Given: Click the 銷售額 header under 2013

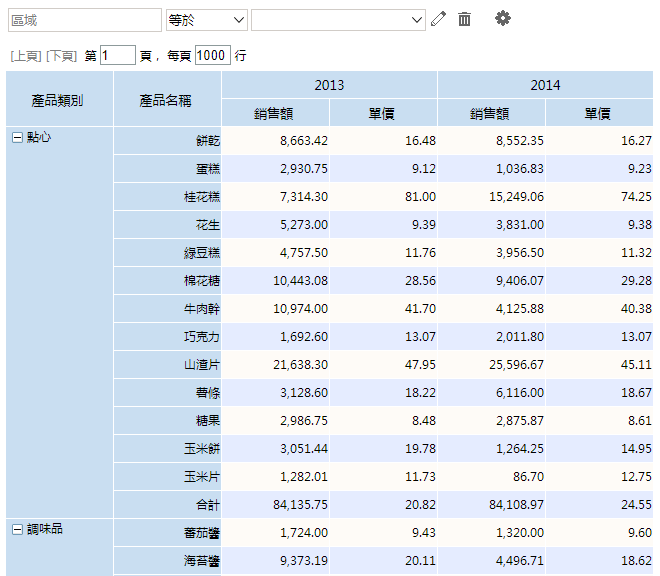Looking at the screenshot, I should (274, 113).
